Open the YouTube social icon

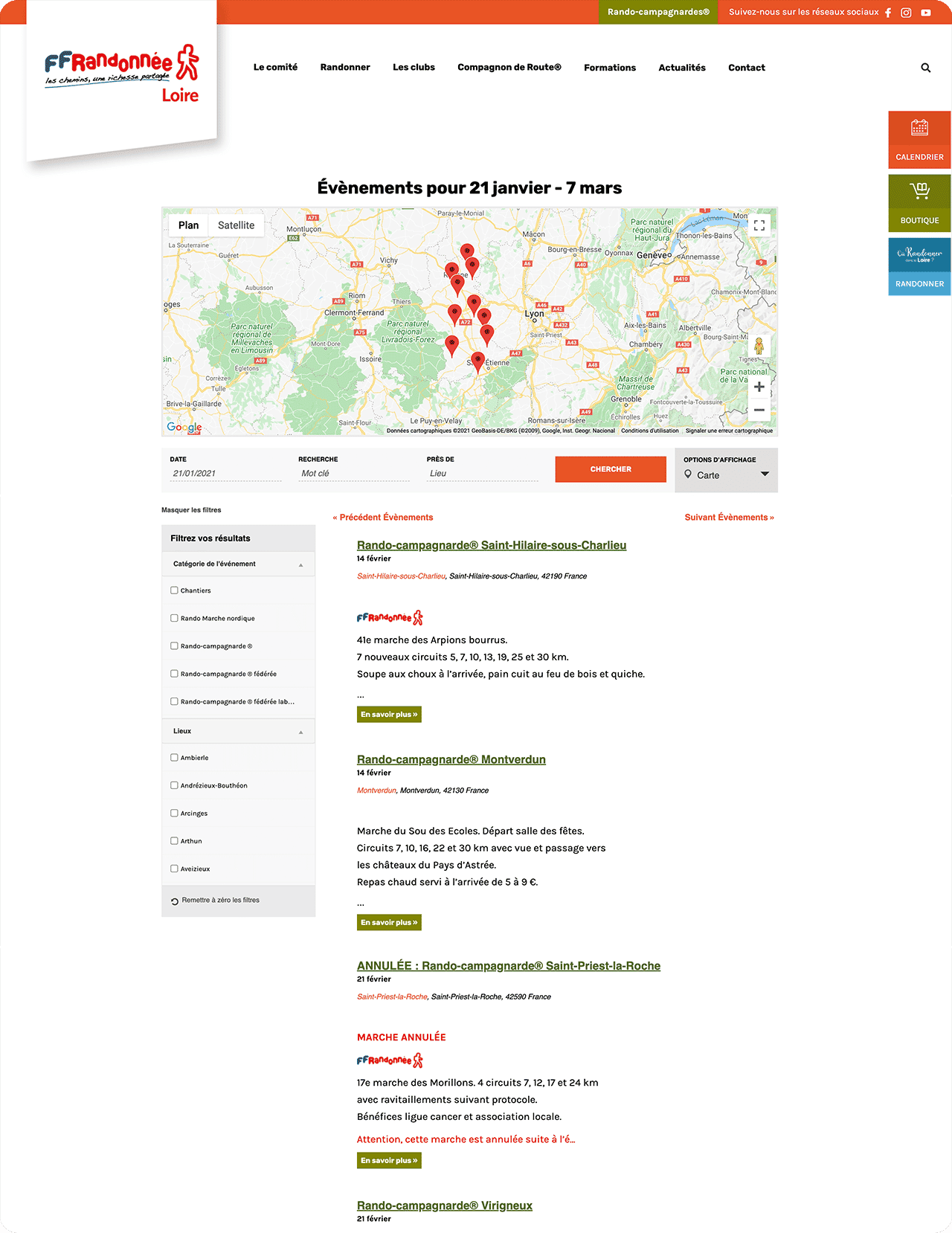click(926, 13)
